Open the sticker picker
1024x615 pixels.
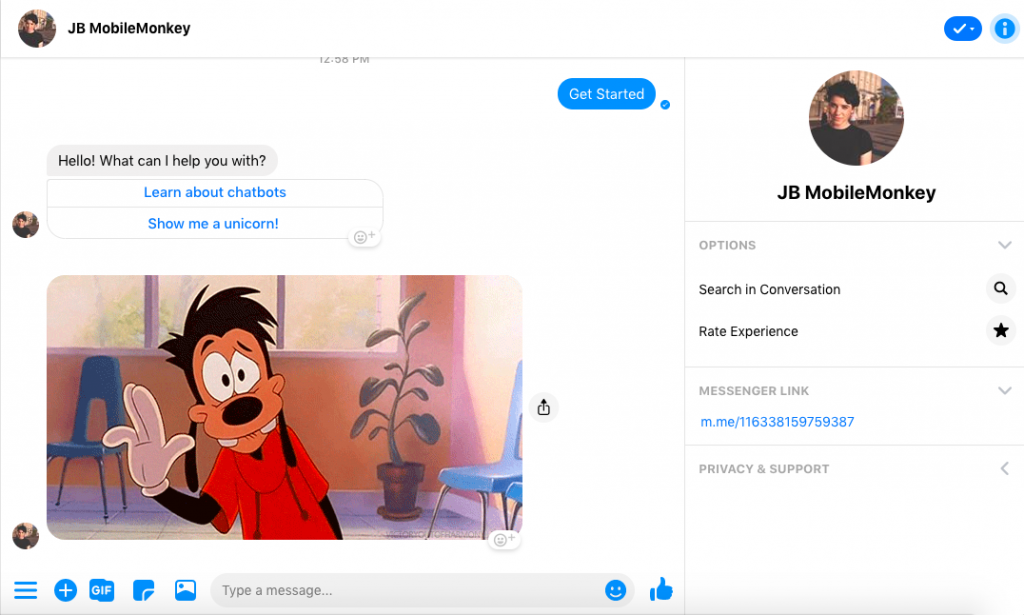pyautogui.click(x=143, y=590)
